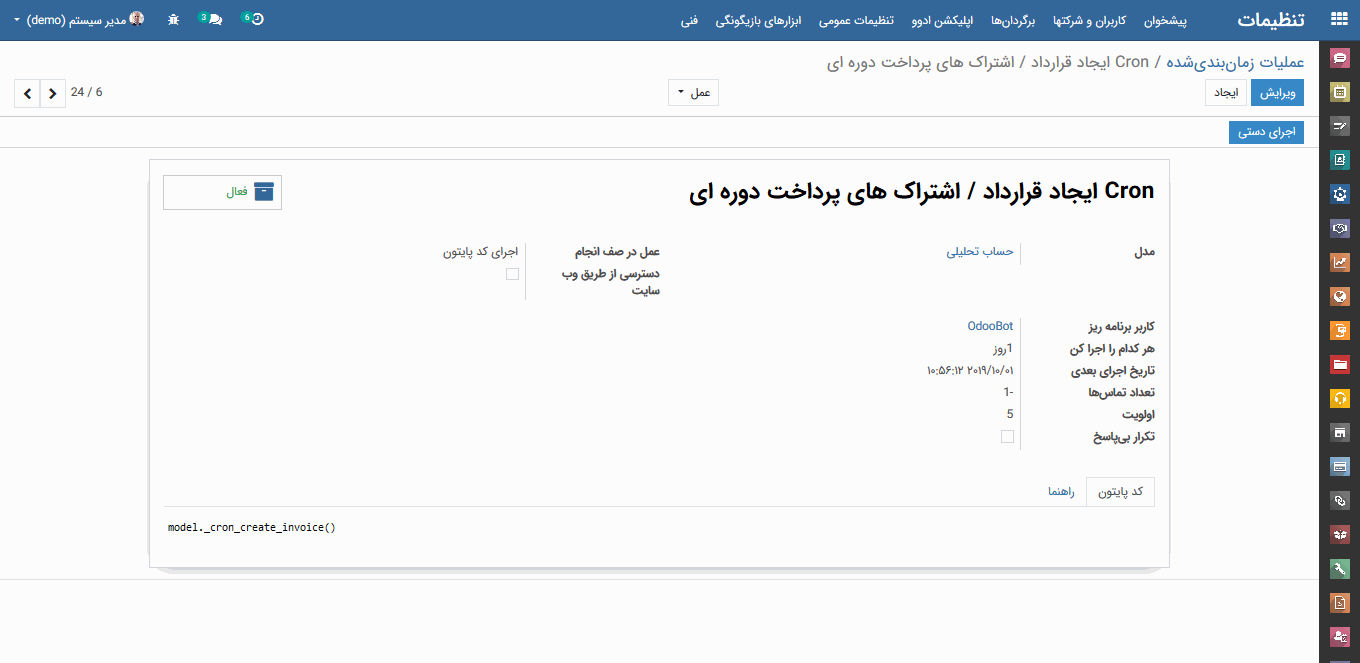Screen dimensions: 1360x663
Task: Open the gray storefront app icon
Action: point(1340,432)
